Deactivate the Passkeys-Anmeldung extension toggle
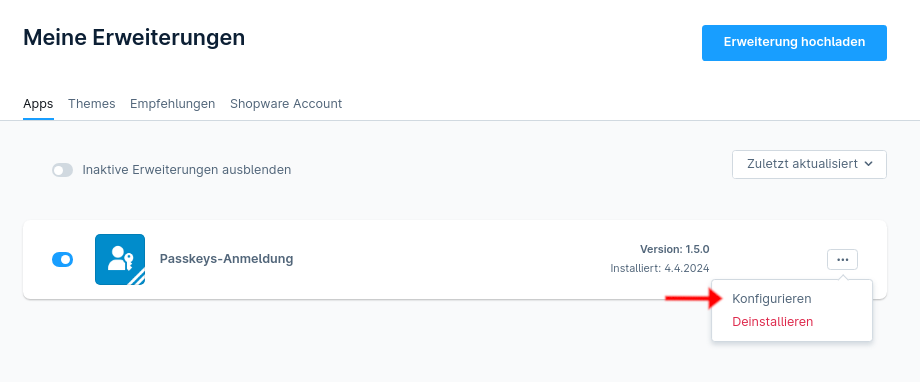This screenshot has width=920, height=382. click(62, 259)
